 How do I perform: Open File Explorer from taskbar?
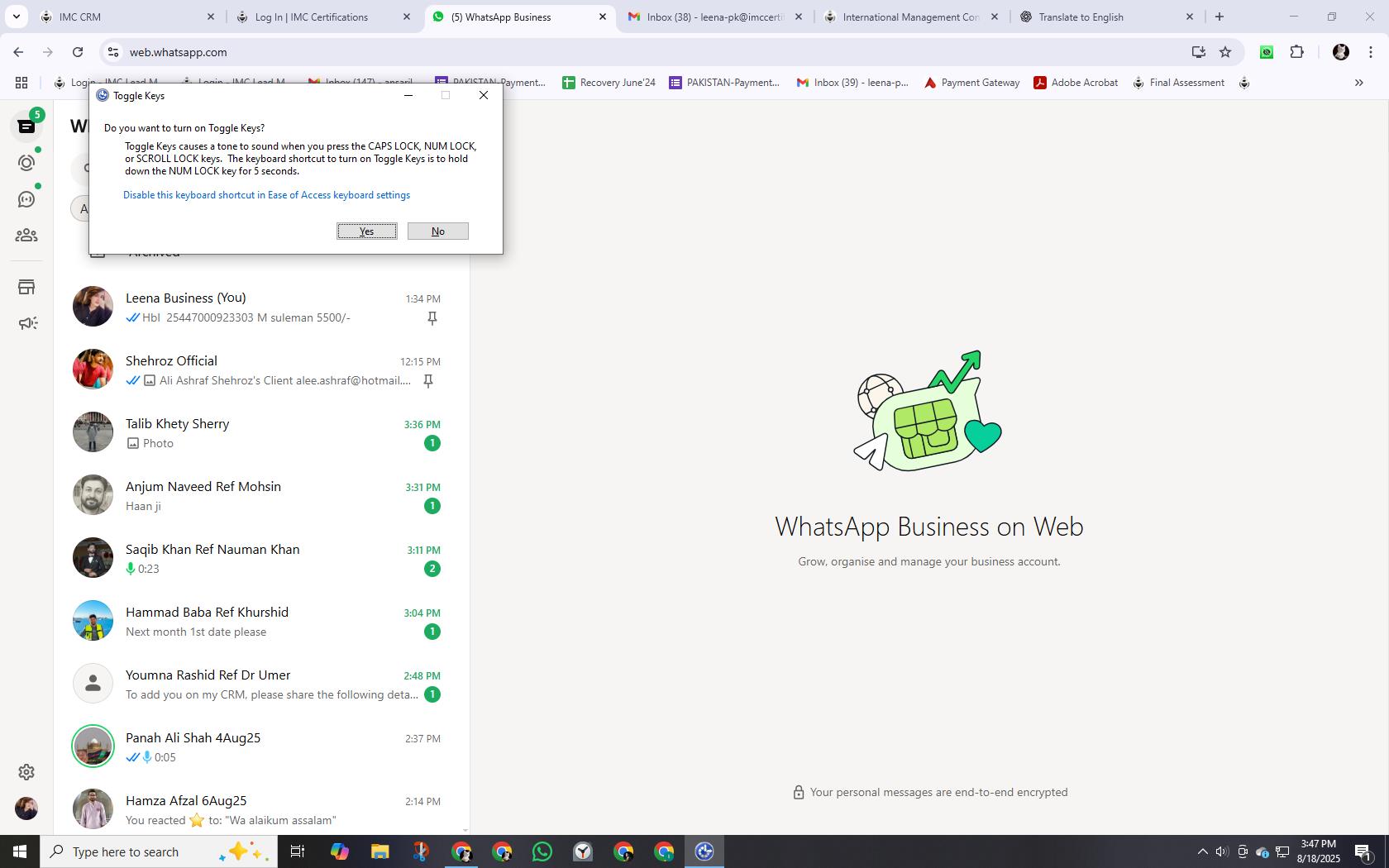click(x=379, y=851)
